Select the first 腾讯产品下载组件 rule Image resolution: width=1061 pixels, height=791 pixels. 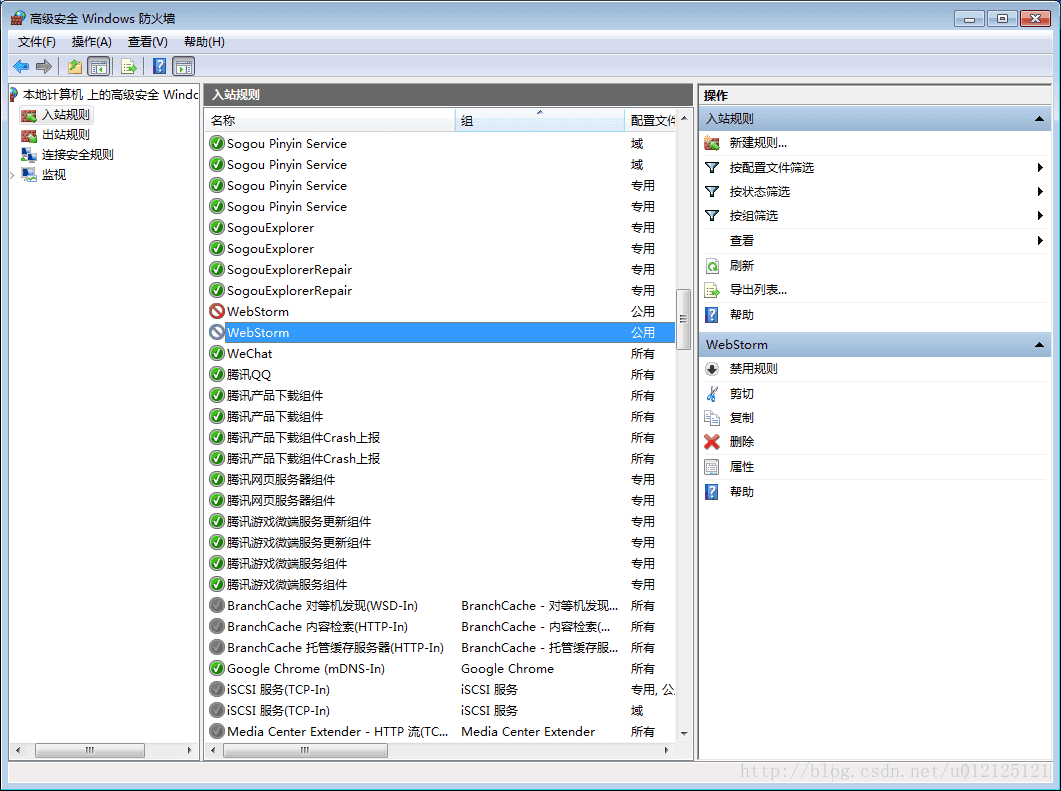click(x=441, y=395)
